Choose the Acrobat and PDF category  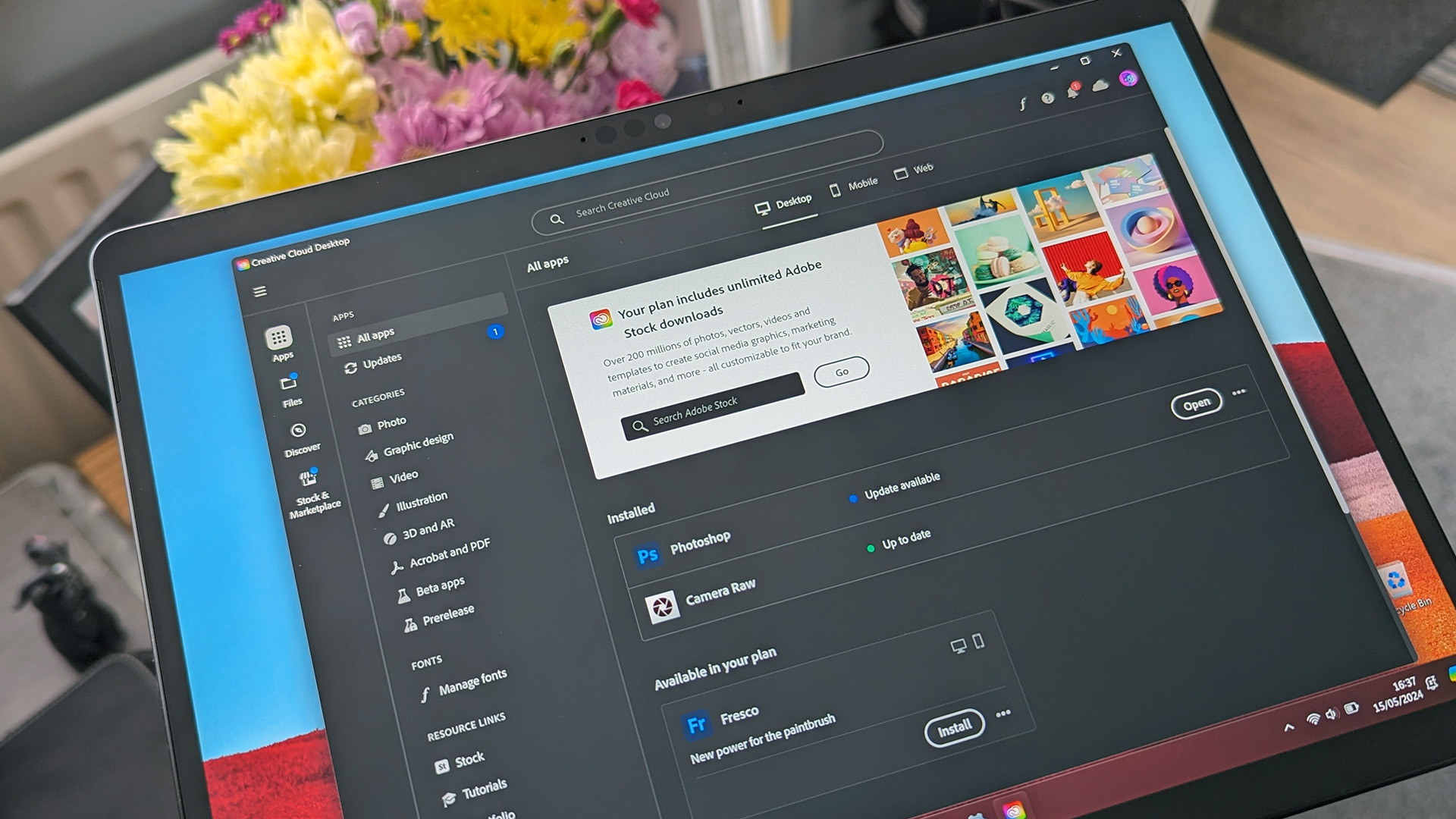tap(440, 555)
